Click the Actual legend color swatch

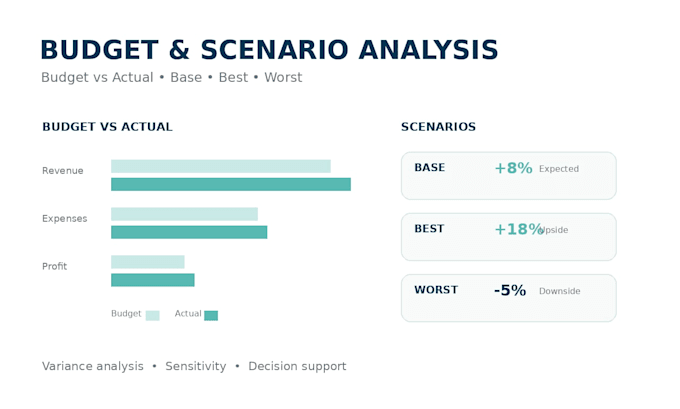(x=211, y=315)
